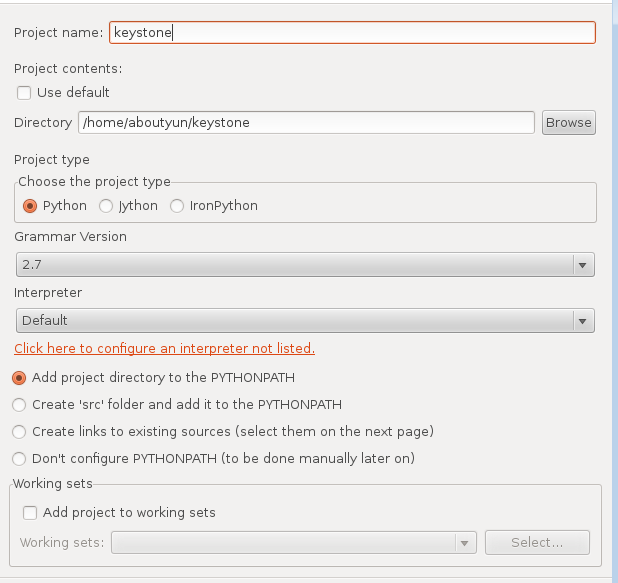Select Add project directory to PYTHONPATH

pyautogui.click(x=19, y=378)
